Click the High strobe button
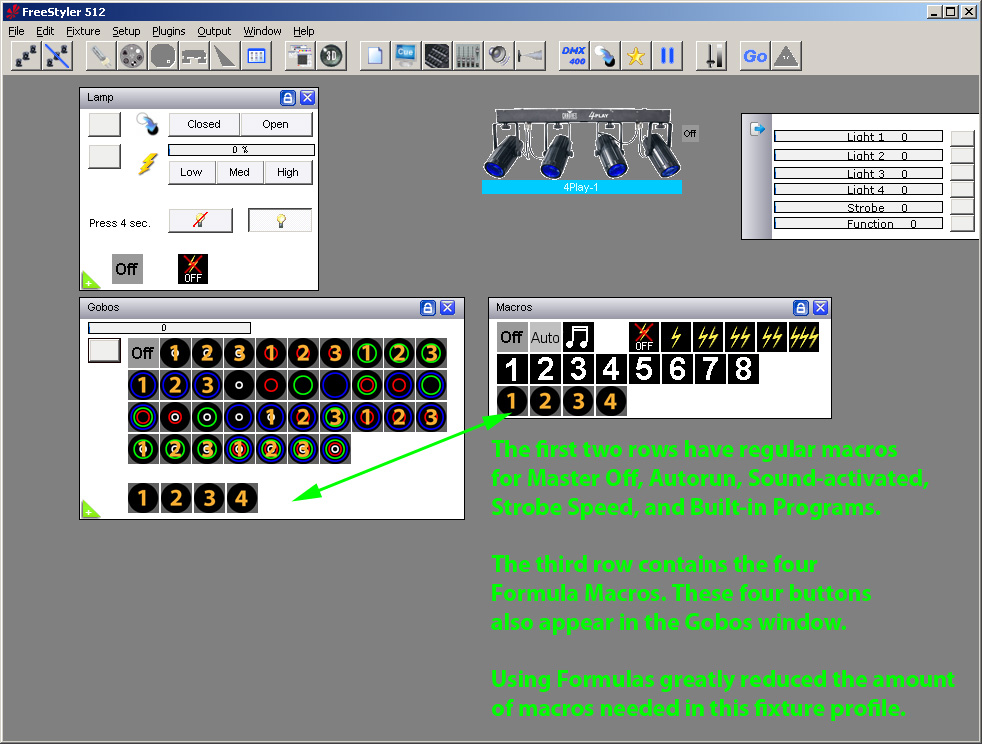 pyautogui.click(x=287, y=172)
